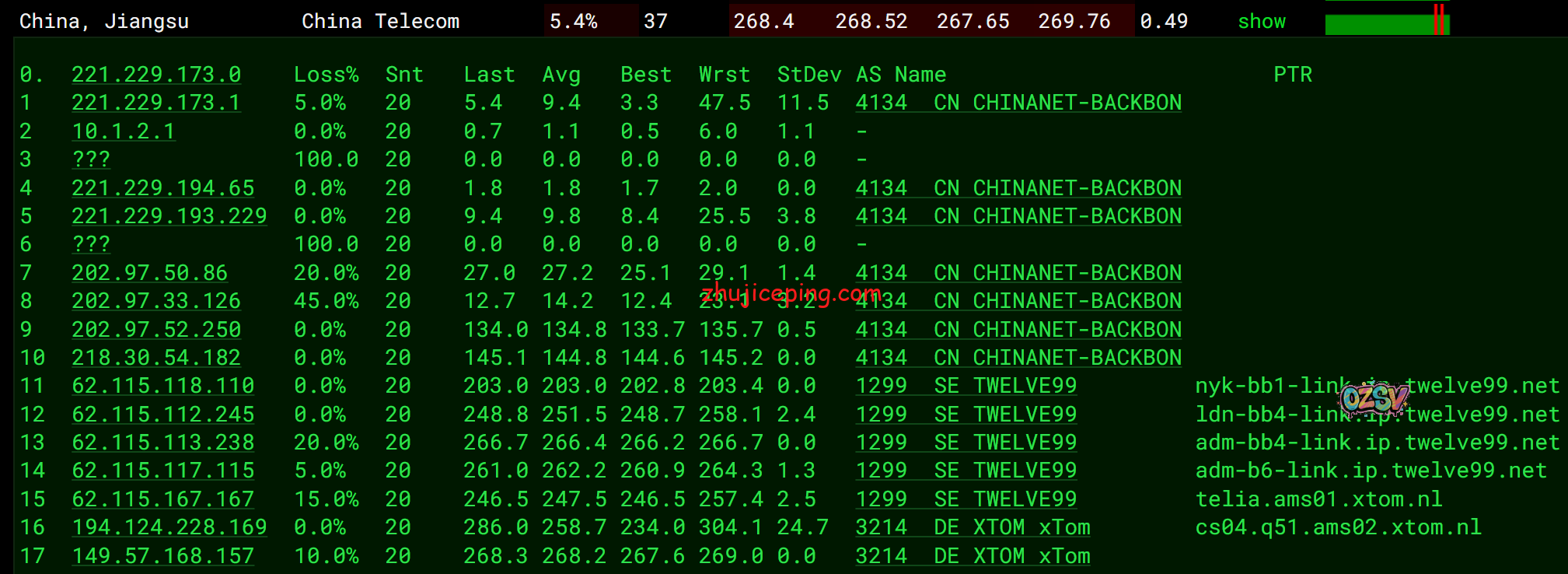1568x574 pixels.
Task: Click AS 4134 link on hop 1
Action: (x=1018, y=103)
